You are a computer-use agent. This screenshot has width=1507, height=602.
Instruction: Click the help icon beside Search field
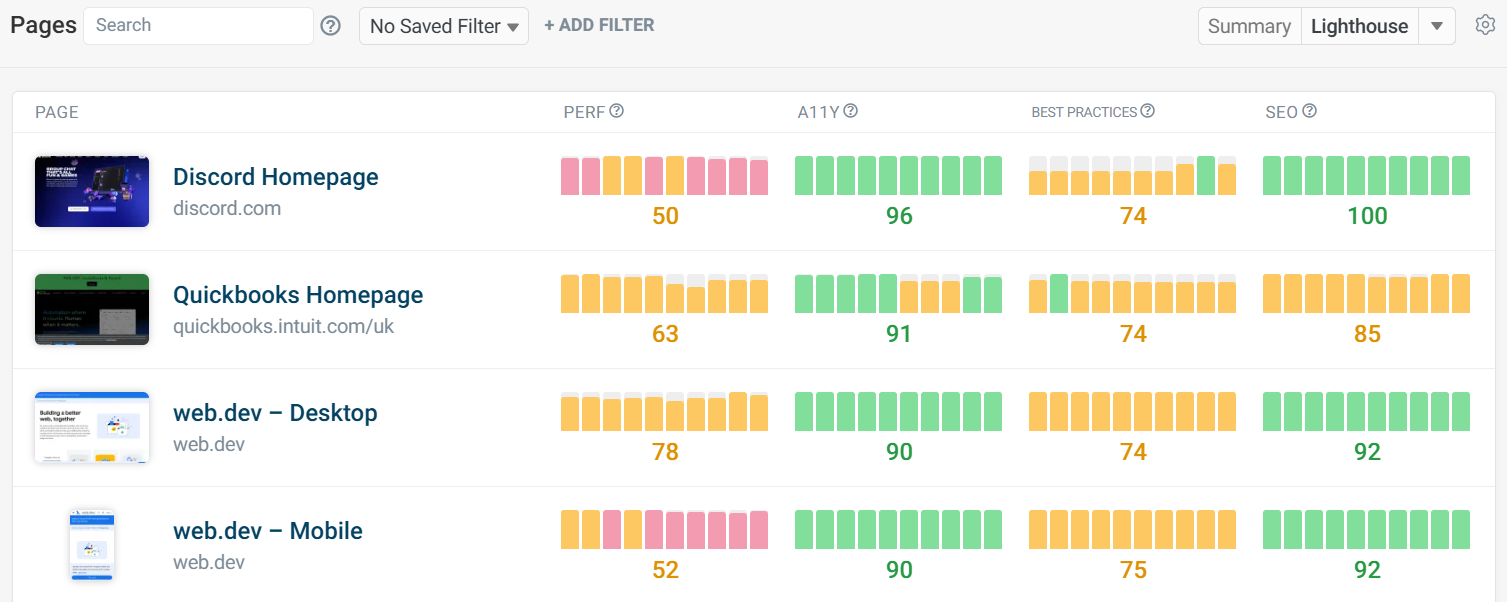331,26
